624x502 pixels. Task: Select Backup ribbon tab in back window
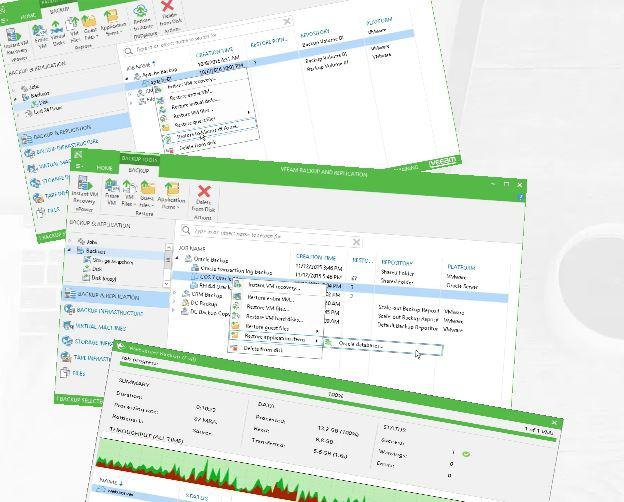pos(60,9)
